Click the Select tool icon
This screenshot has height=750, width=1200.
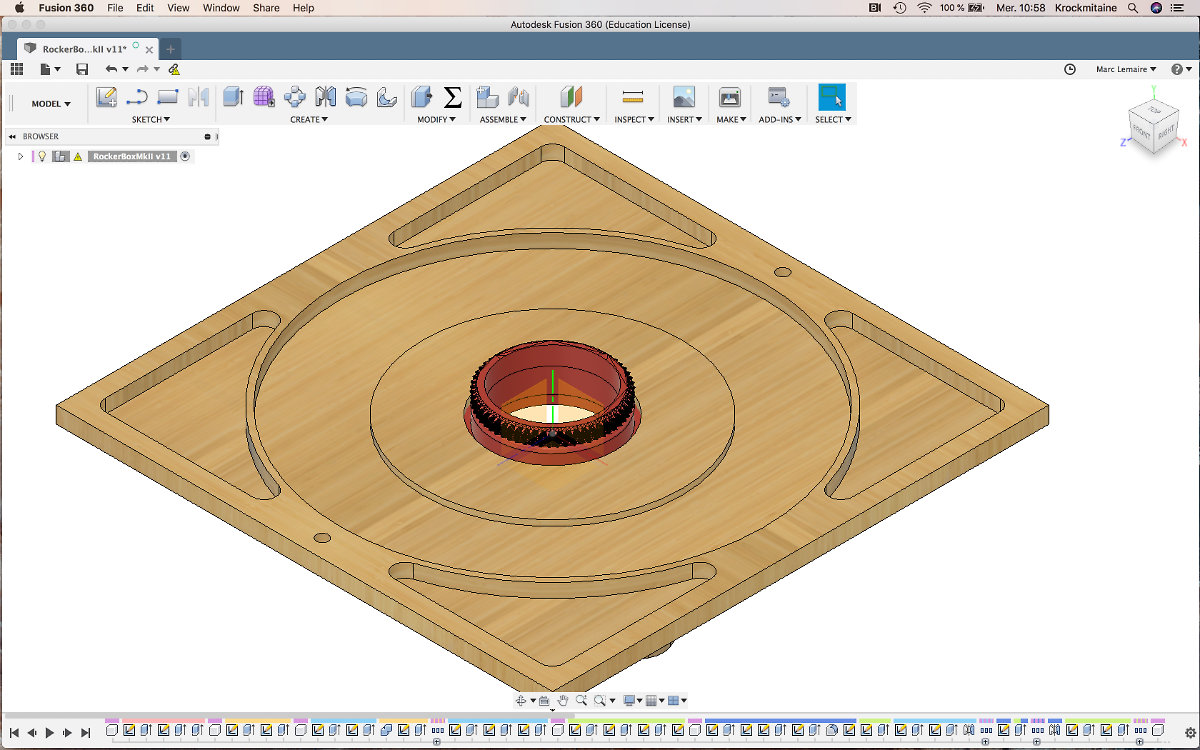832,97
